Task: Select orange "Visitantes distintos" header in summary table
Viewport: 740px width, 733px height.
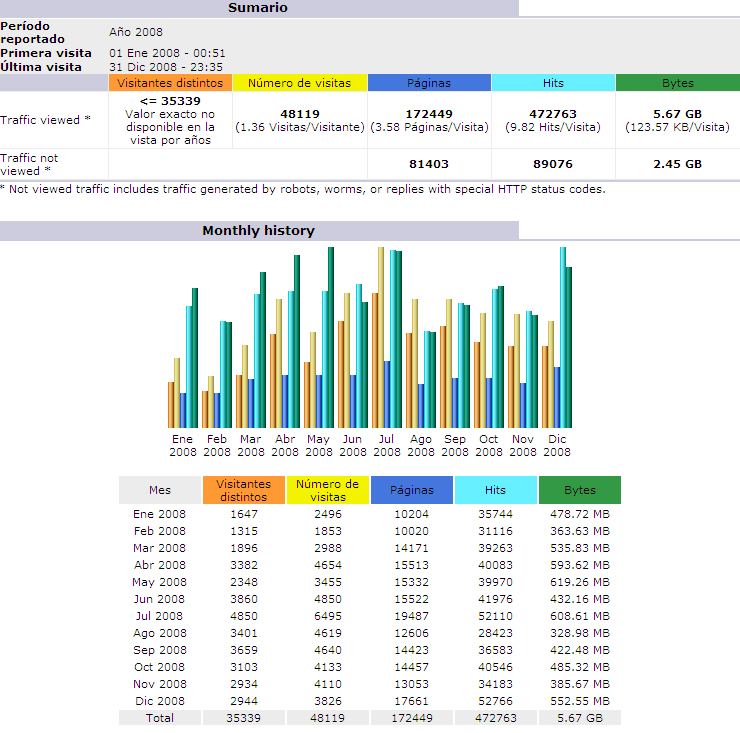Action: coord(170,83)
